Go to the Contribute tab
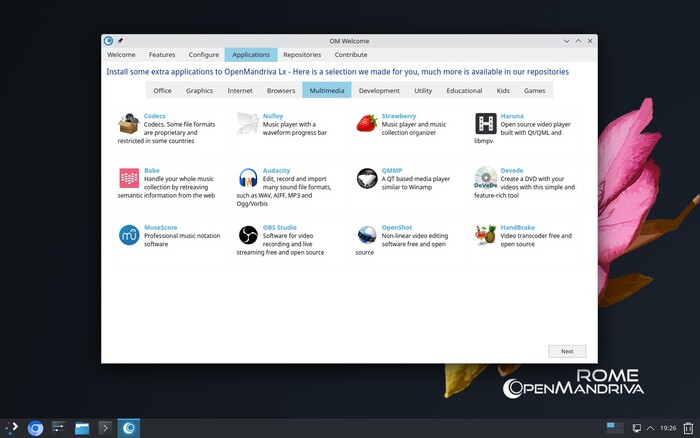This screenshot has height=438, width=700. (351, 54)
